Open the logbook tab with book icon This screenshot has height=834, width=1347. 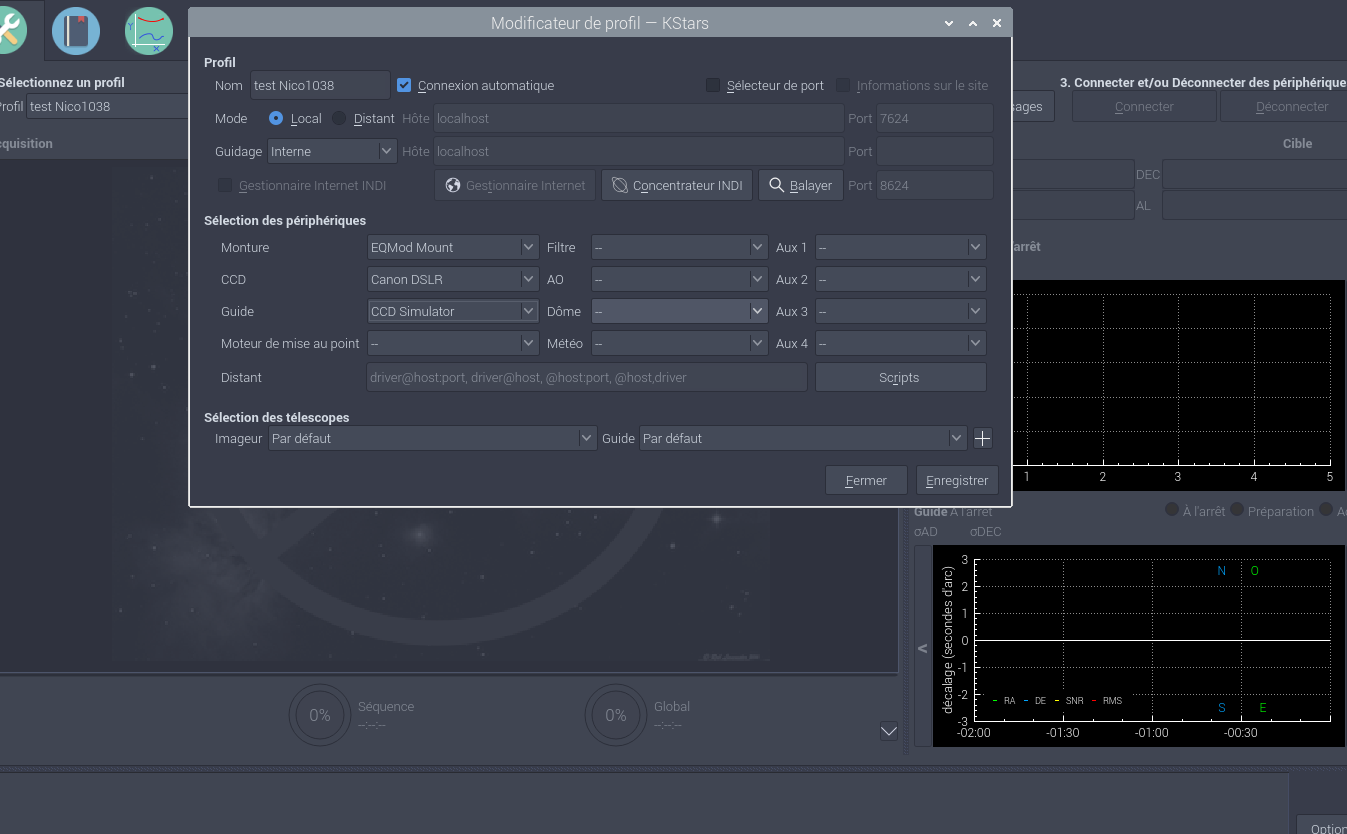[x=76, y=31]
